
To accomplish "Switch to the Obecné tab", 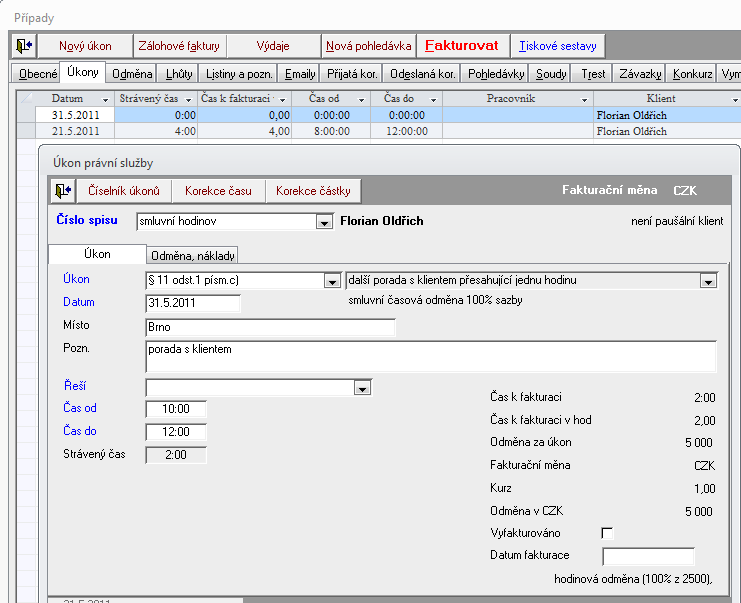I will point(37,74).
